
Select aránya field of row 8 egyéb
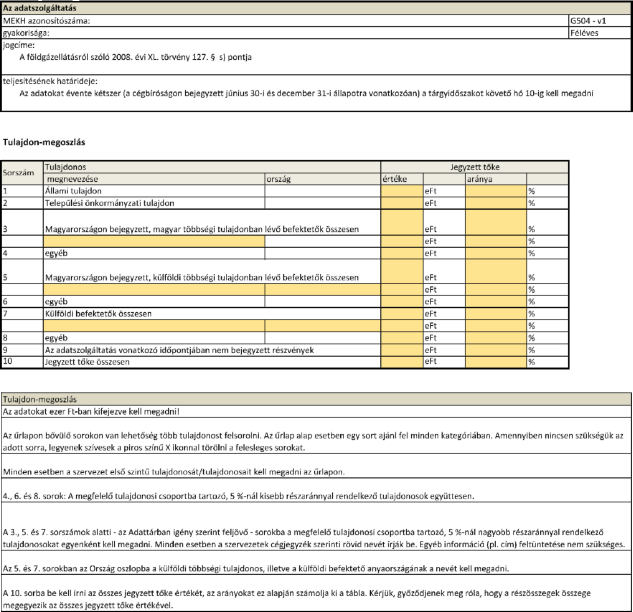coord(496,338)
